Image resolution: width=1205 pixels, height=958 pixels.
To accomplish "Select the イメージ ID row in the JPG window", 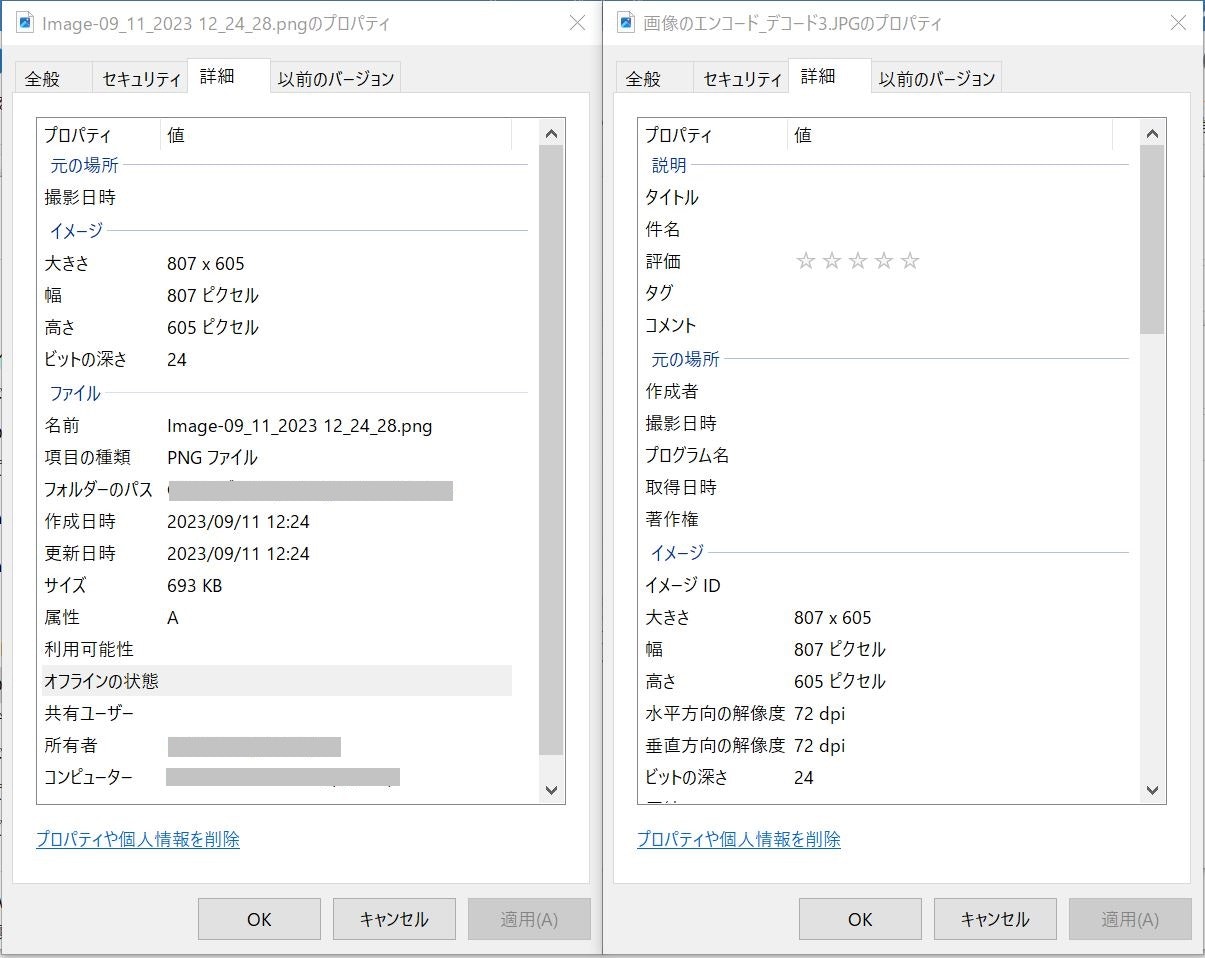I will [x=876, y=585].
